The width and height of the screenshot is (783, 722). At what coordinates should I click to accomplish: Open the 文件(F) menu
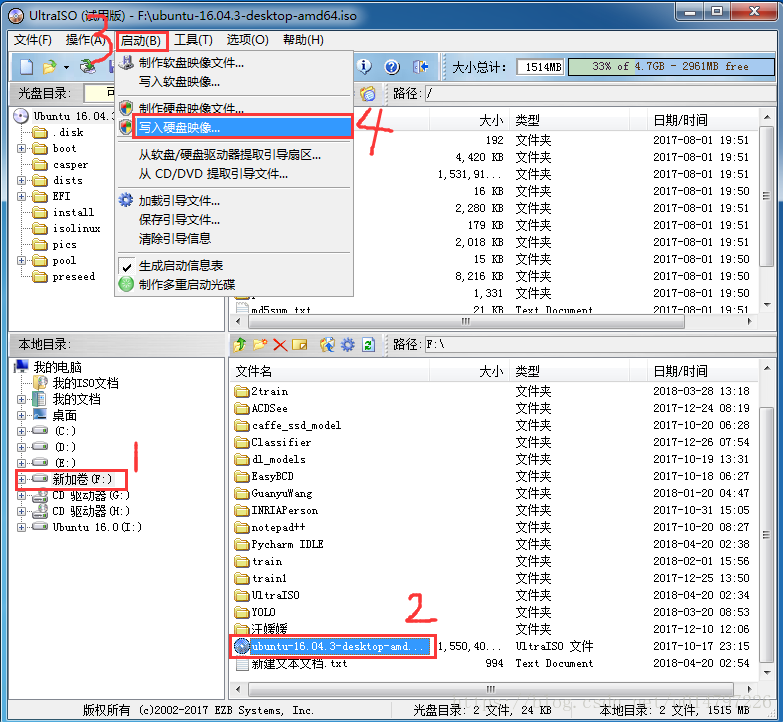pos(32,40)
